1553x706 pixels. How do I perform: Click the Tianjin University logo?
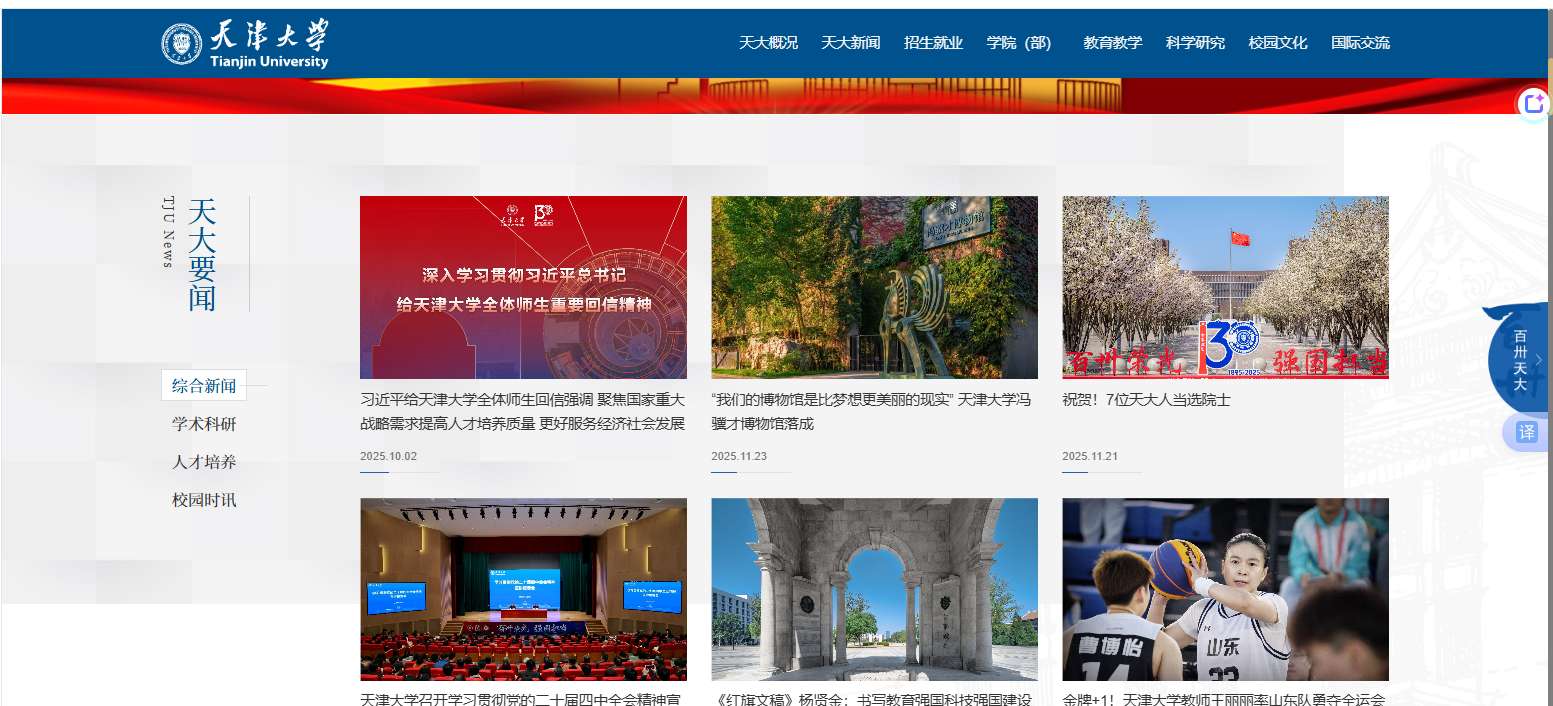(245, 44)
